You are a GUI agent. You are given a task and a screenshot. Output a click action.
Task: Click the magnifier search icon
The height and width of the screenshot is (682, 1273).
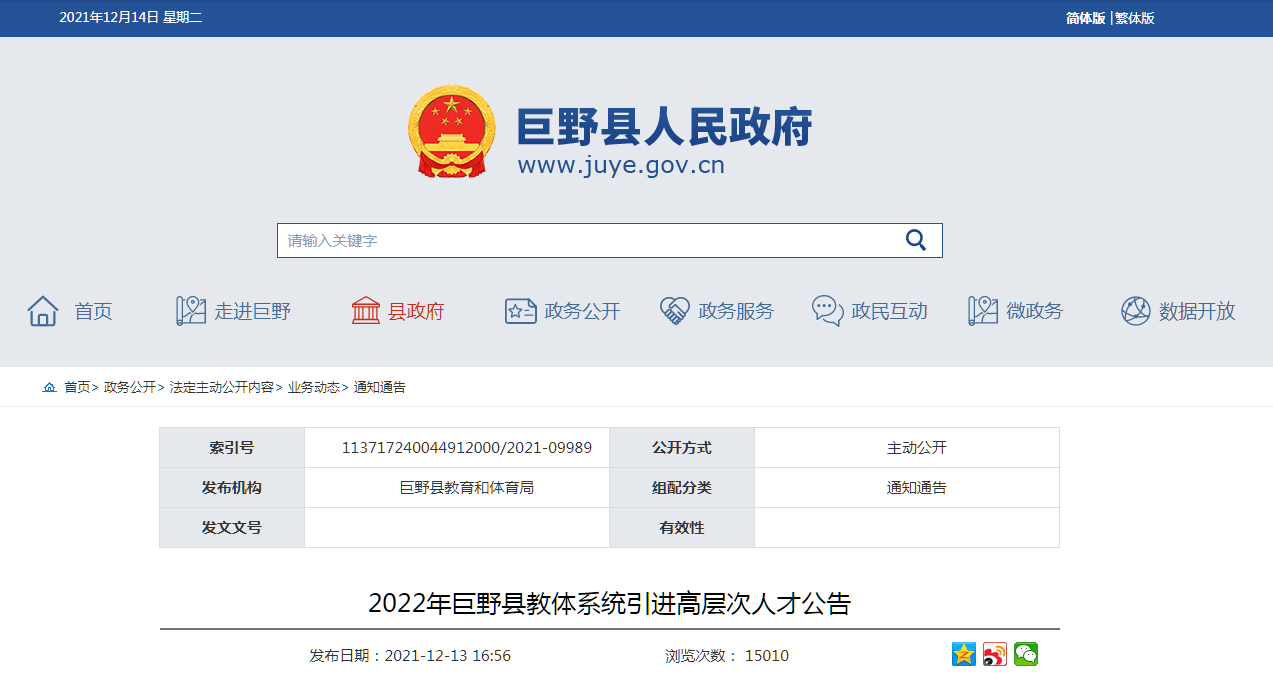915,240
